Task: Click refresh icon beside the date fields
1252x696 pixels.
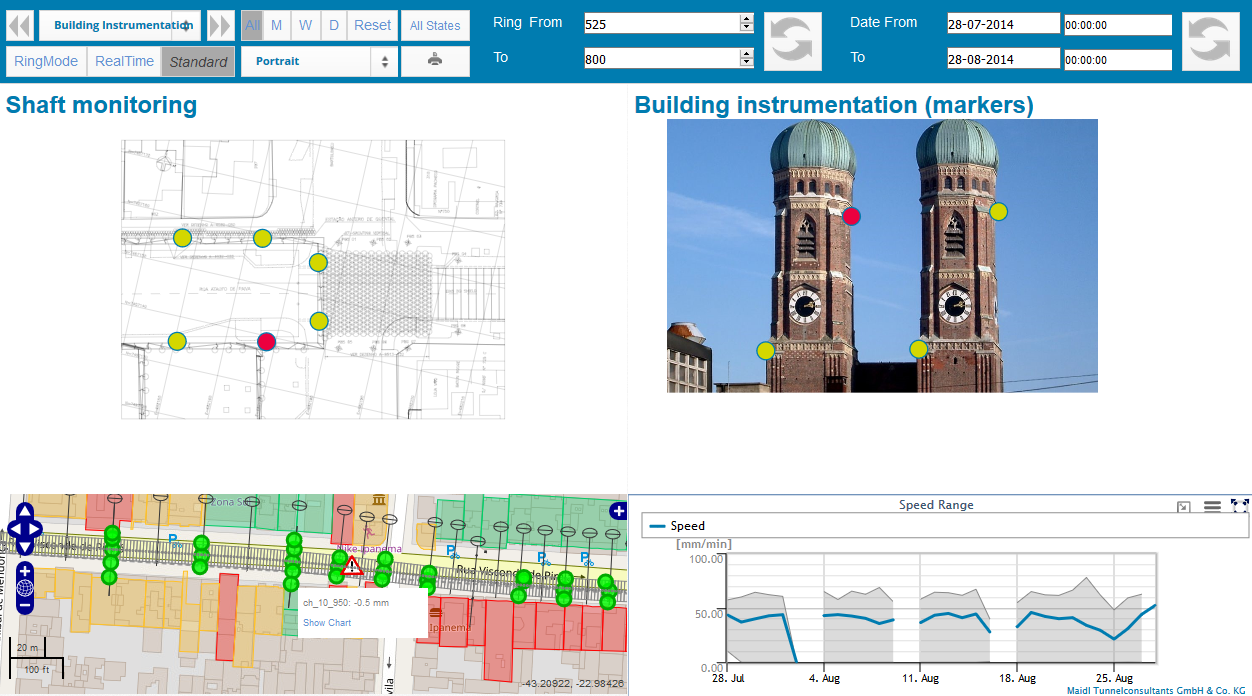Action: point(1210,41)
